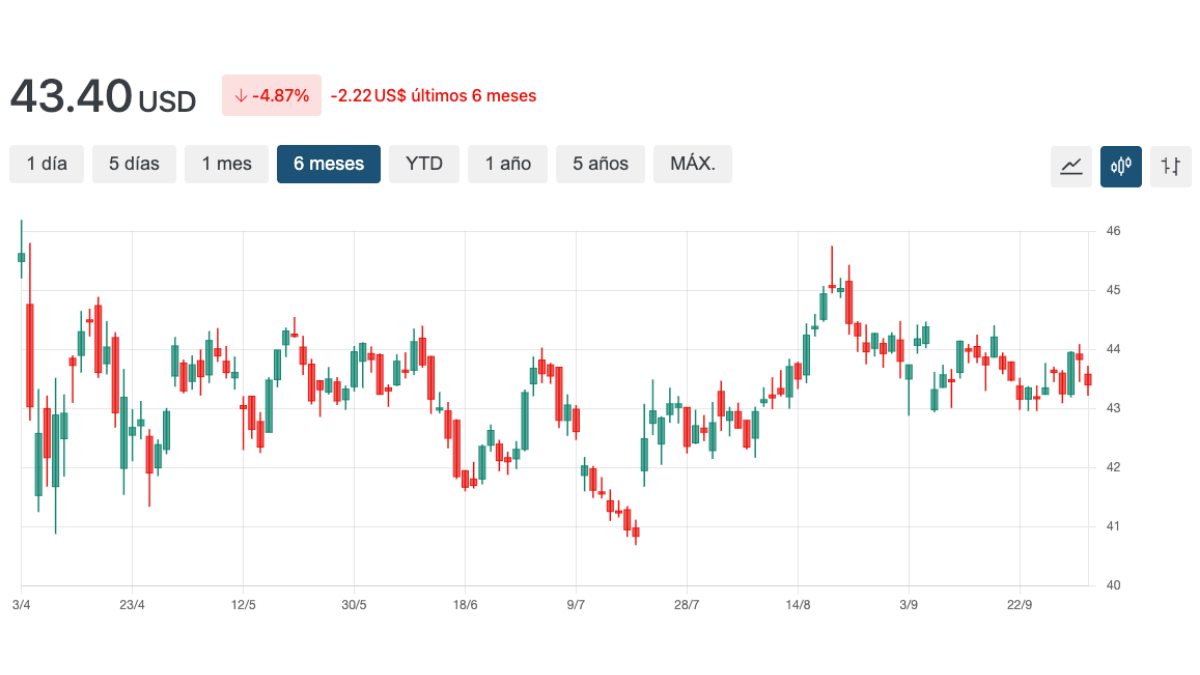Screen dimensions: 1200x675
Task: Switch to the OHLC bar chart view
Action: (x=1171, y=166)
